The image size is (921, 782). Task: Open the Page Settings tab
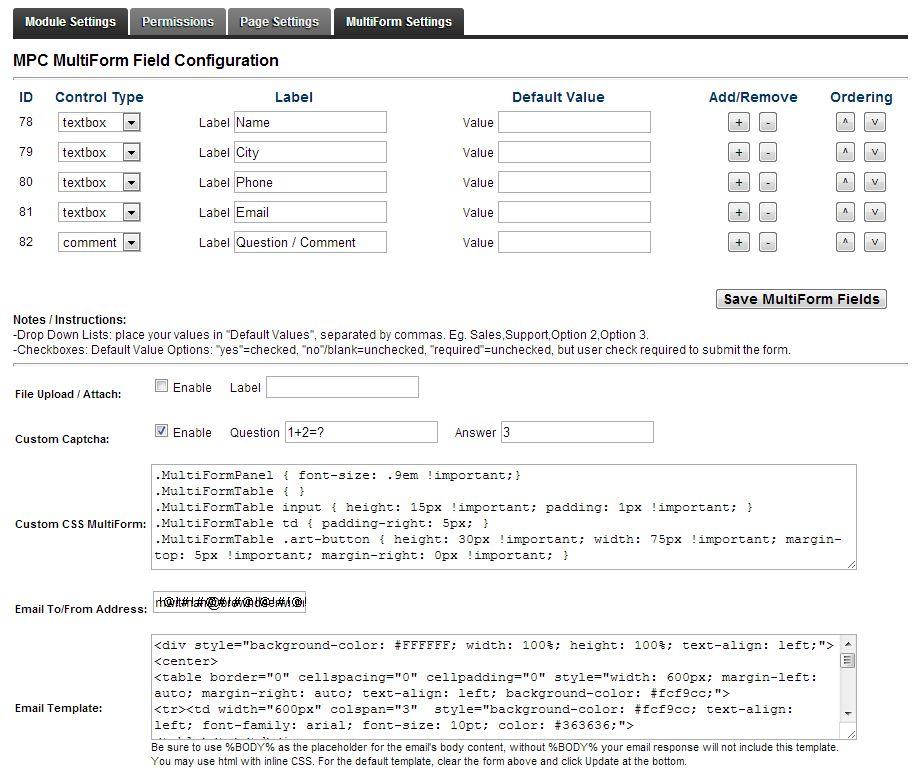pos(280,22)
